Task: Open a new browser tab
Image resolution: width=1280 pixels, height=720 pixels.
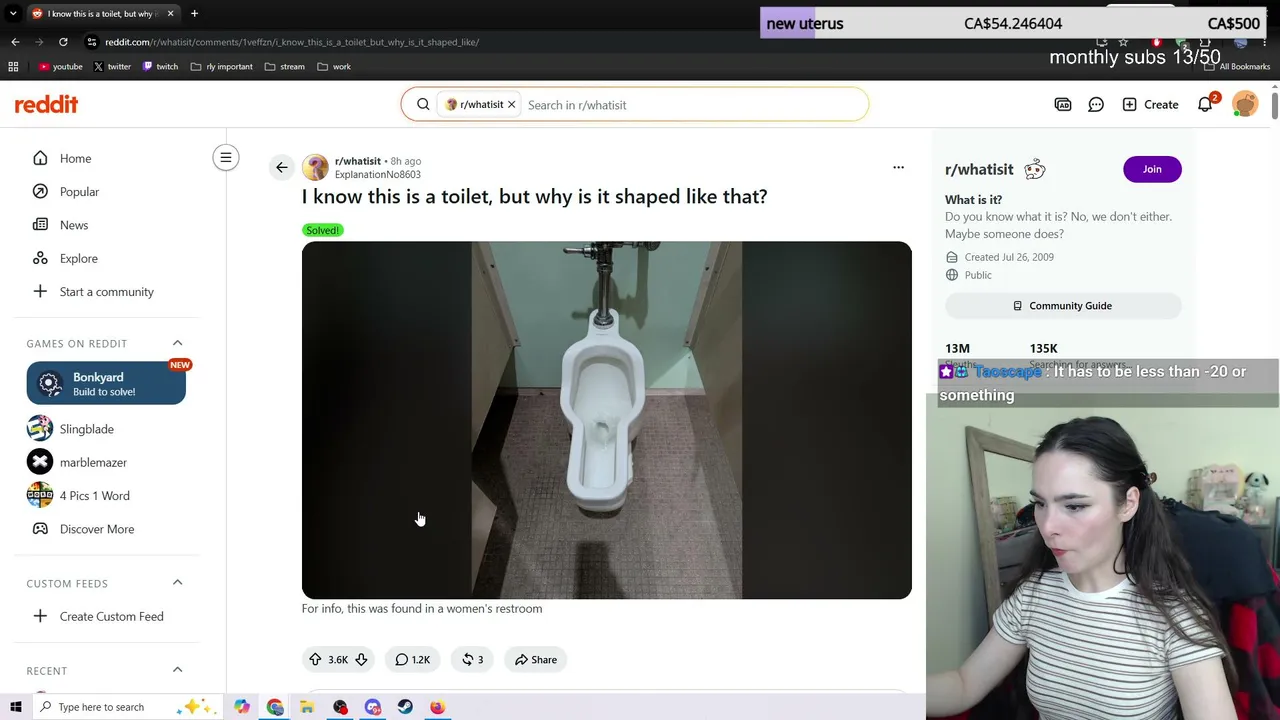Action: [x=194, y=13]
